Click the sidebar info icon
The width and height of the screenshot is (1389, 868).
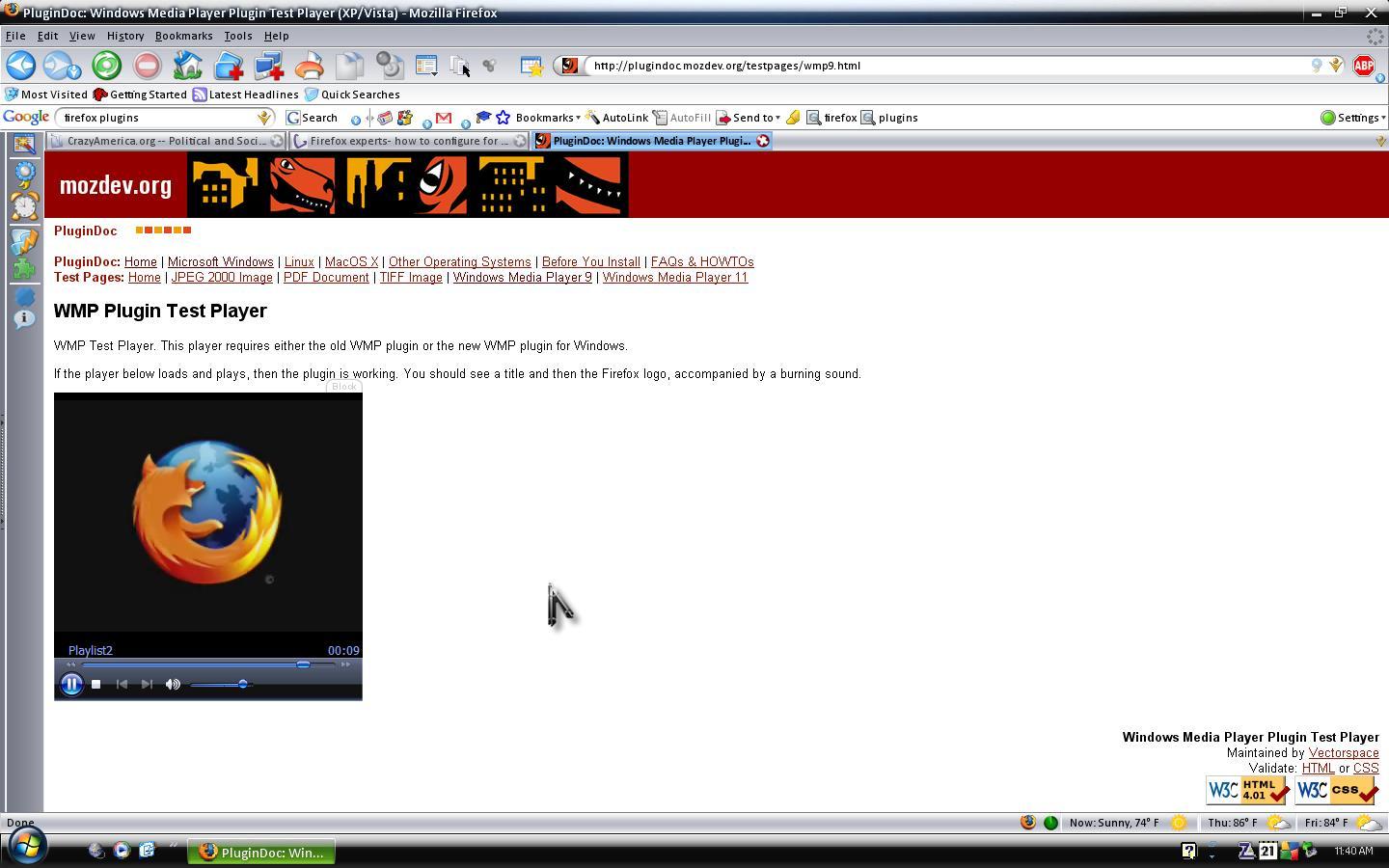coord(24,318)
